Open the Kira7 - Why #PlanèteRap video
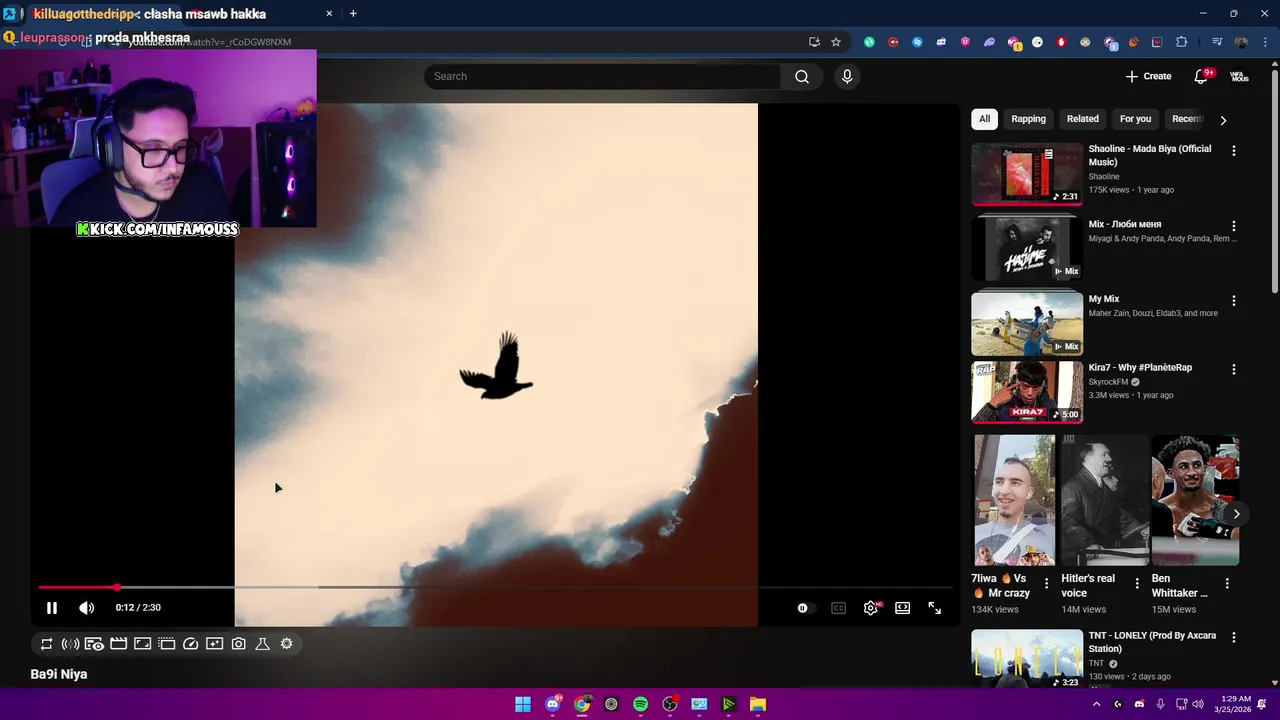Screen dimensions: 1280x720 [1027, 392]
